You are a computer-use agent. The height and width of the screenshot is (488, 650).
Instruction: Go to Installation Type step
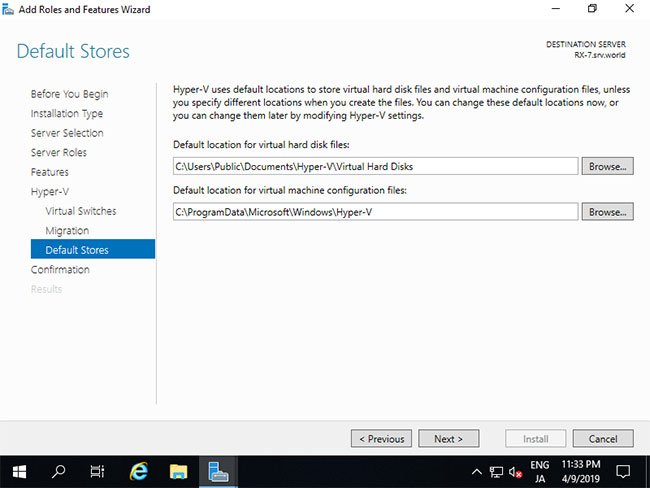(67, 114)
